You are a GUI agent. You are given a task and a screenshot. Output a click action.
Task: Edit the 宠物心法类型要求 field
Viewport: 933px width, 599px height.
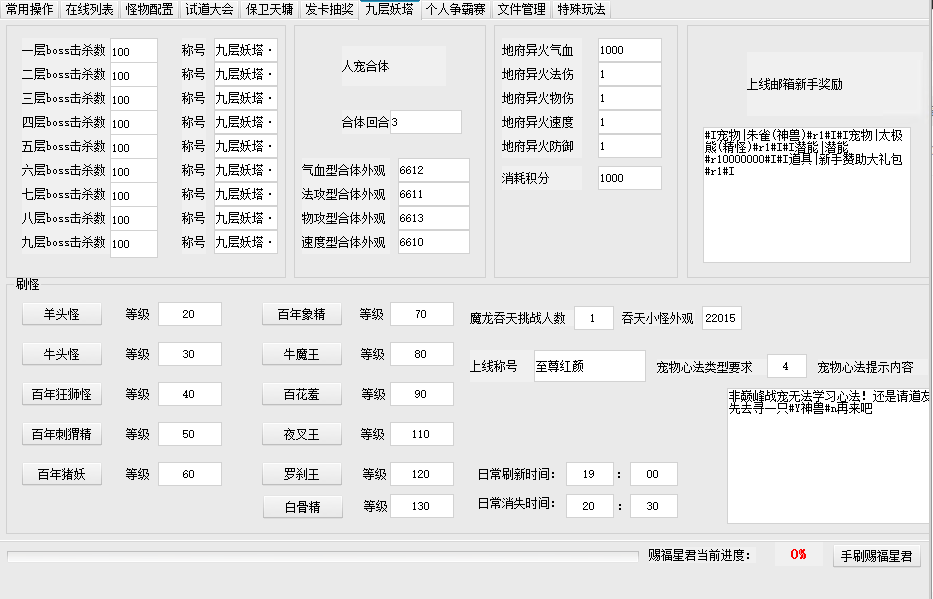click(x=787, y=366)
